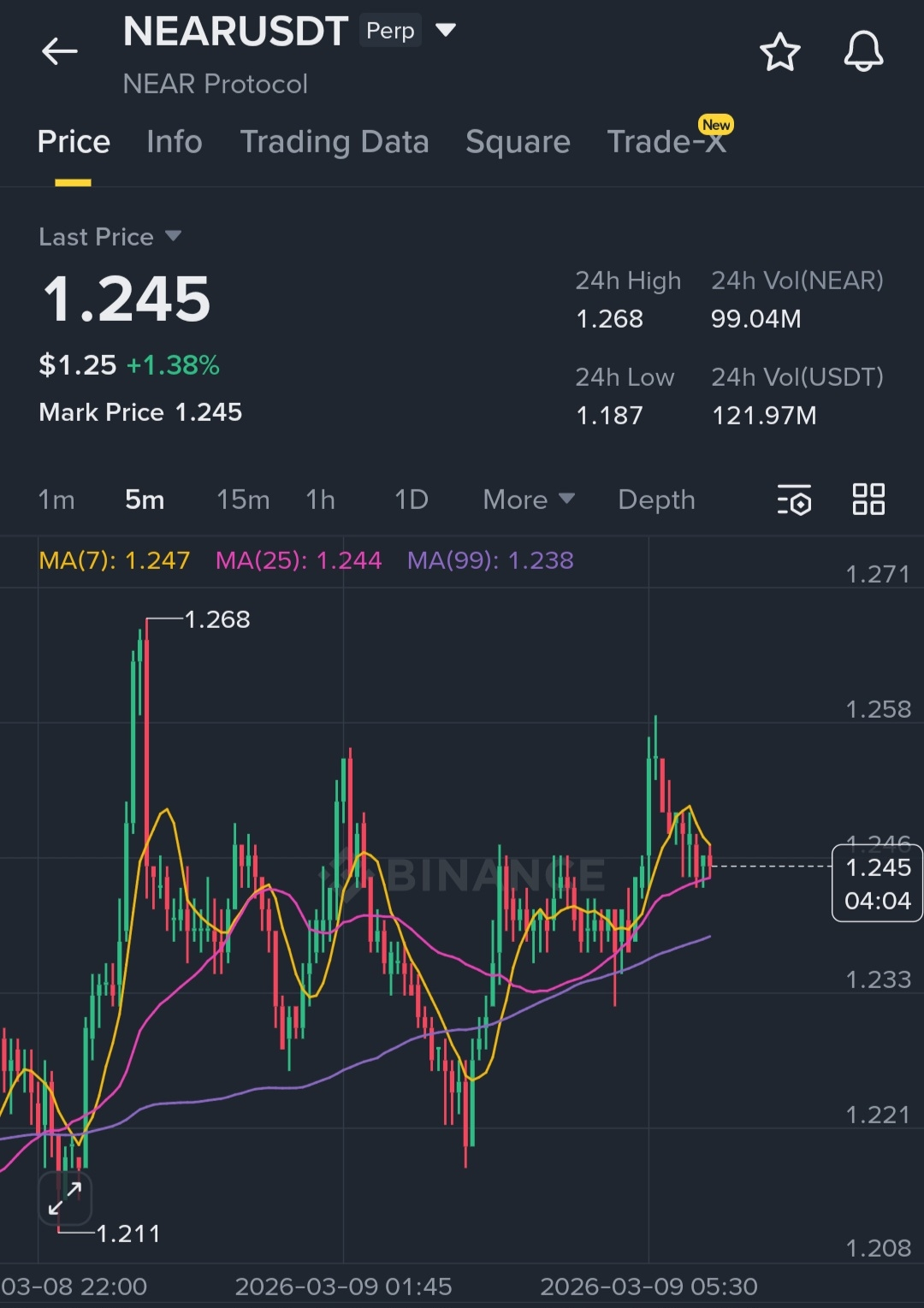Tap the Perp contract type badge
The width and height of the screenshot is (924, 1308).
point(390,31)
